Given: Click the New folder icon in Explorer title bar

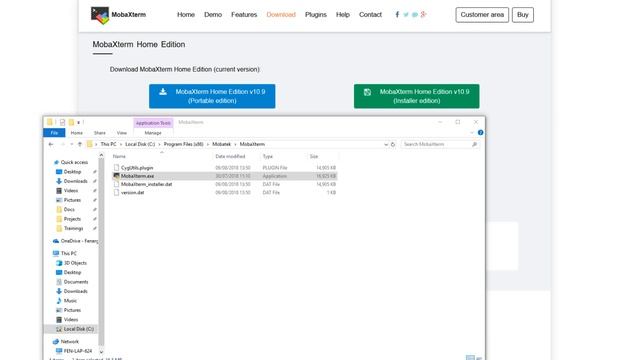Looking at the screenshot, I should coord(71,122).
